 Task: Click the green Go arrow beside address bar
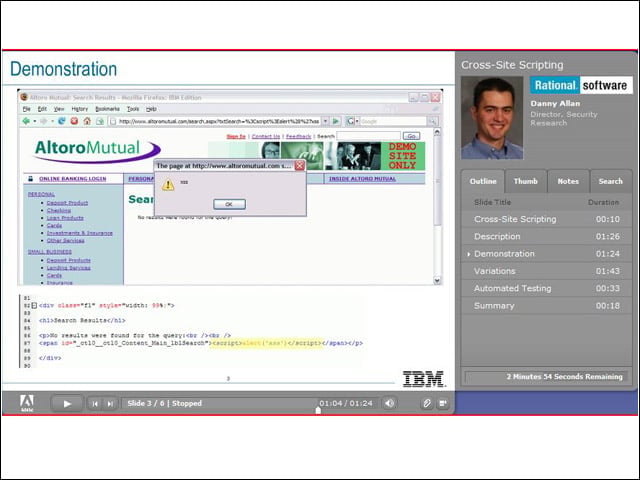(336, 121)
